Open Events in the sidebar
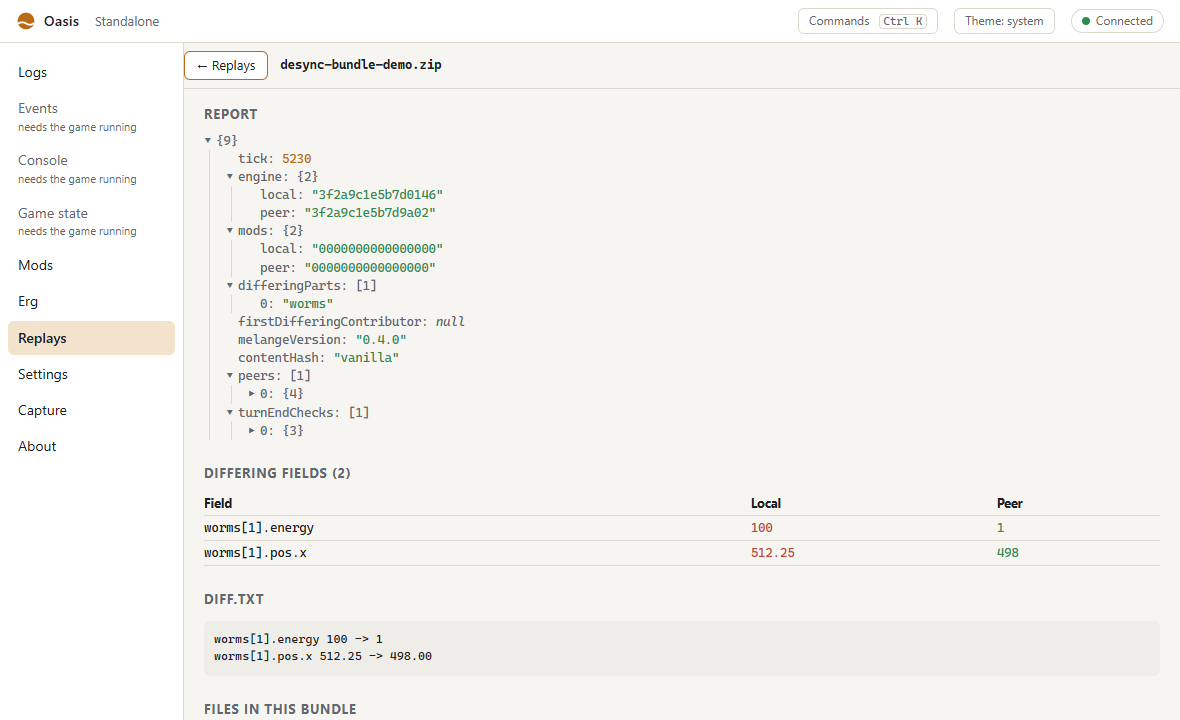The image size is (1180, 720). 91,117
